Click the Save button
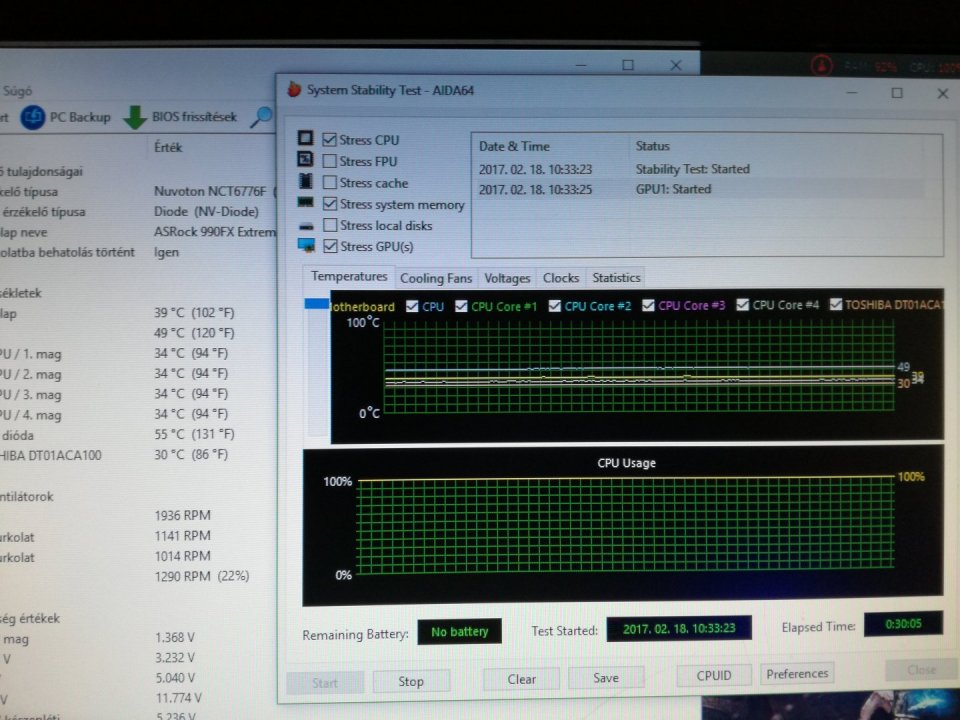 (606, 677)
